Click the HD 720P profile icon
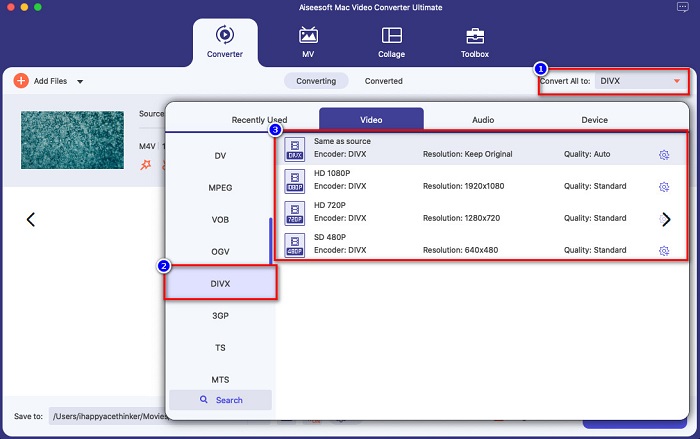 click(295, 213)
